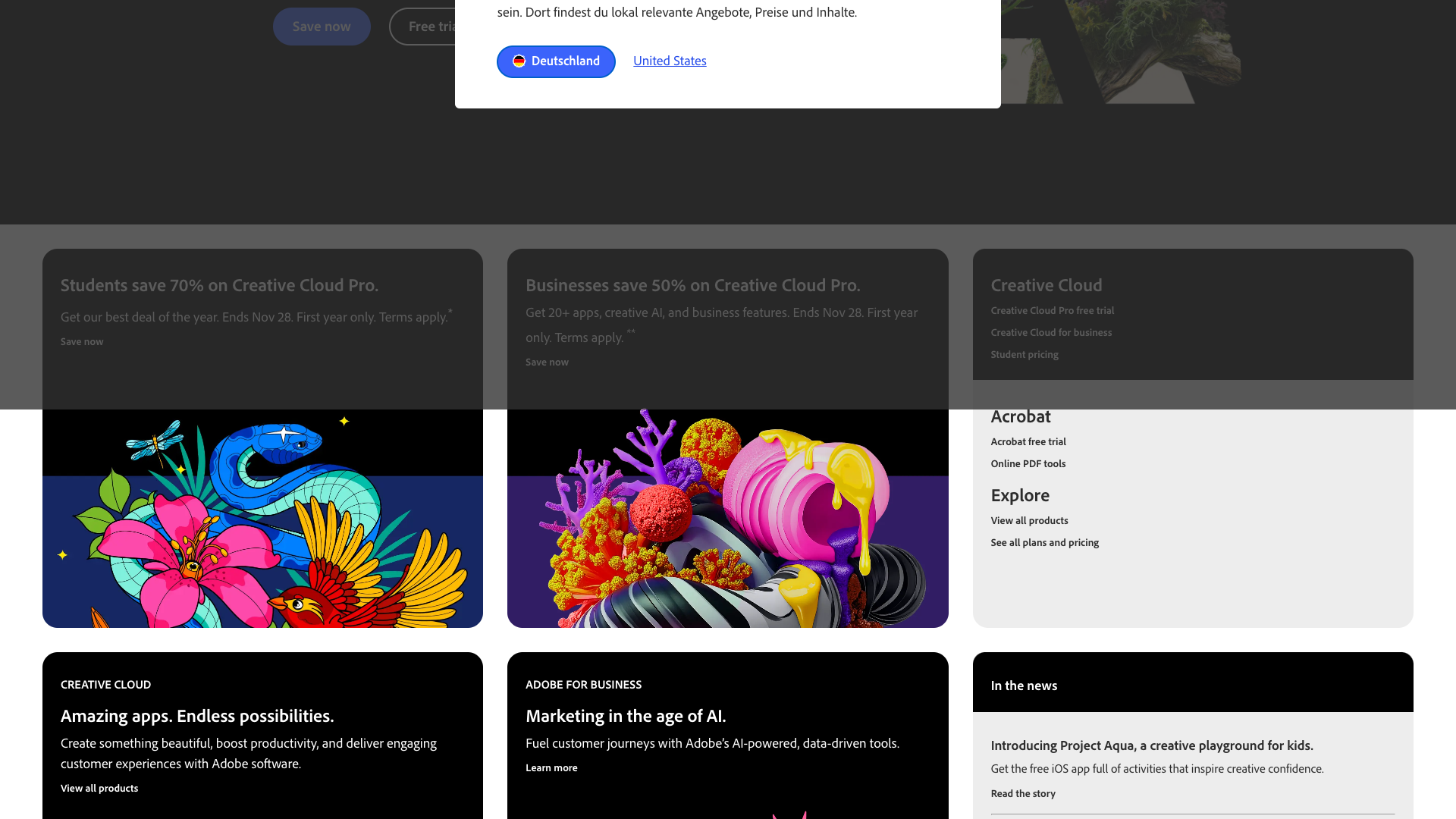Start the Acrobat free trial
The image size is (1456, 819).
point(1028,441)
